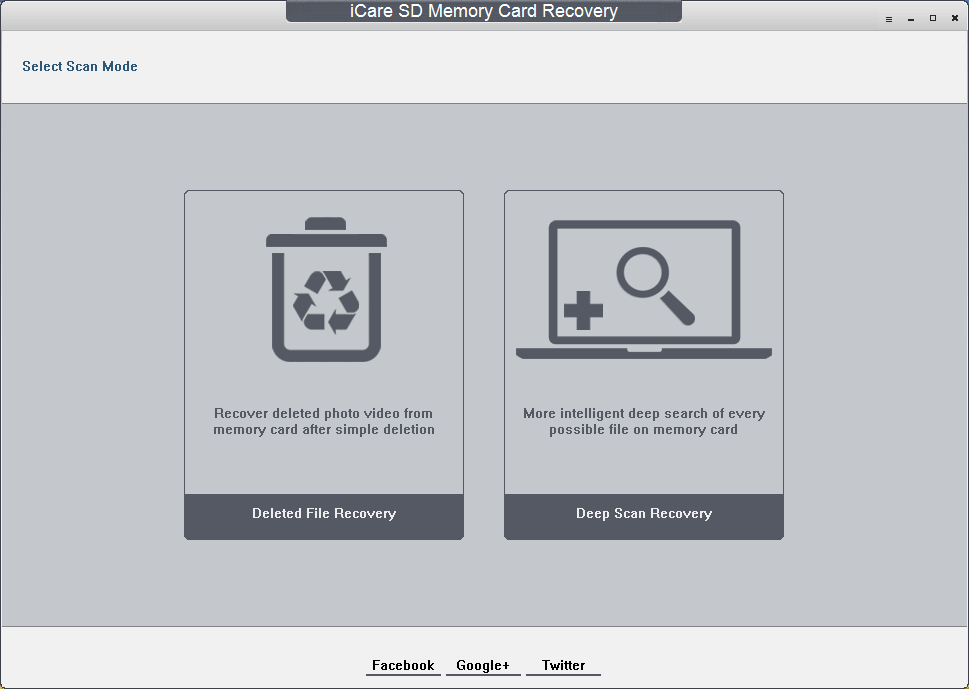Start Deep Scan Recovery mode
This screenshot has height=689, width=969.
click(x=644, y=516)
